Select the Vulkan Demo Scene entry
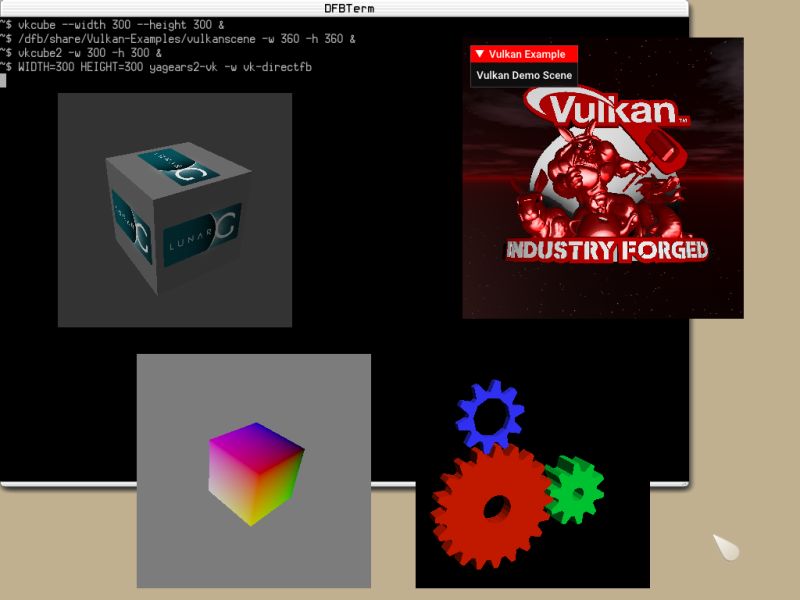This screenshot has height=600, width=800. coord(524,75)
